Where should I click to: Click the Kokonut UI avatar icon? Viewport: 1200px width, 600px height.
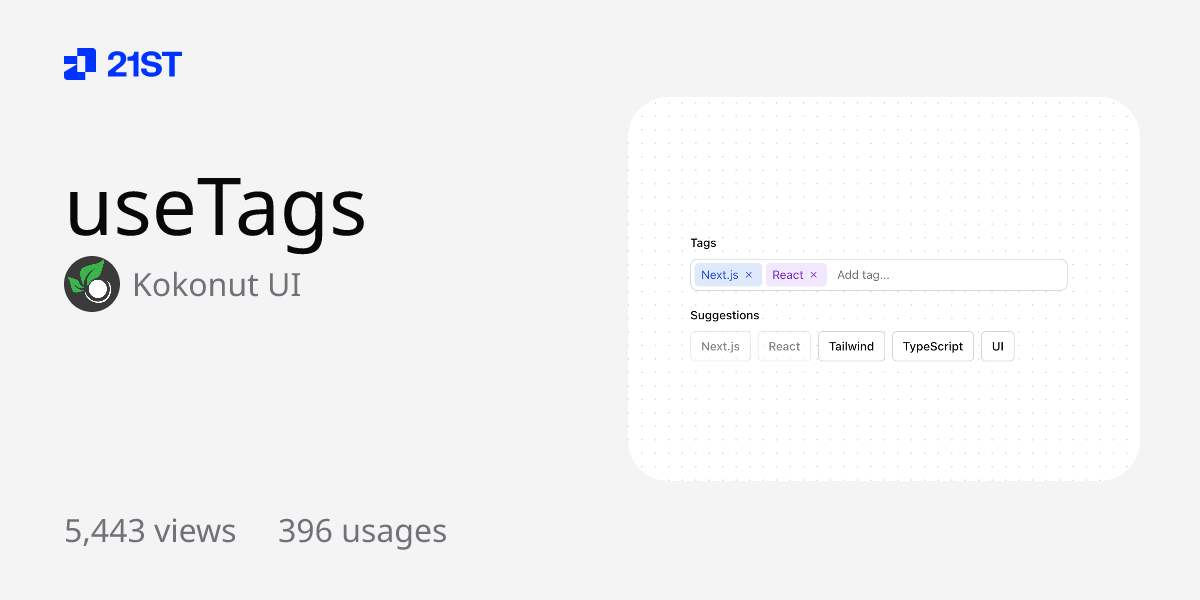tap(92, 284)
